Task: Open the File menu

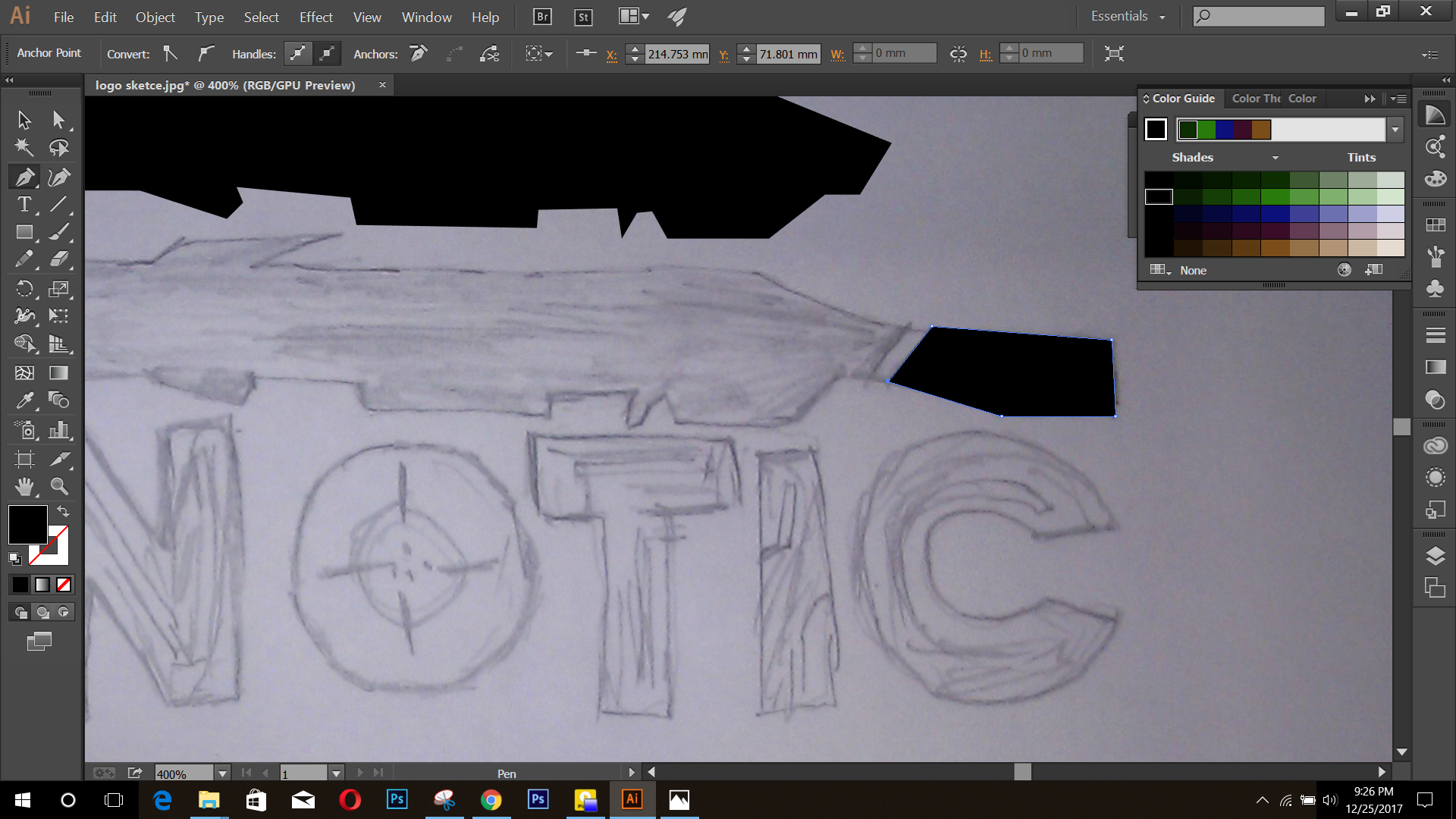Action: (64, 17)
